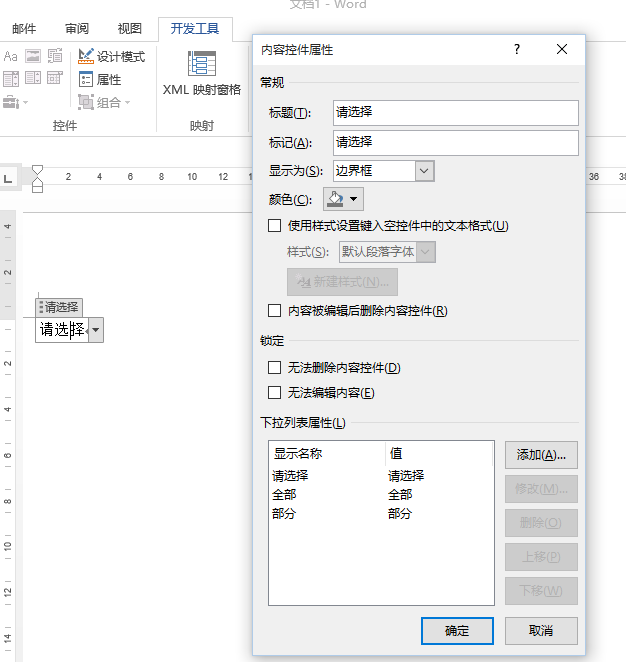This screenshot has height=662, width=626.
Task: Select the 请选择 row in list
Action: point(381,476)
